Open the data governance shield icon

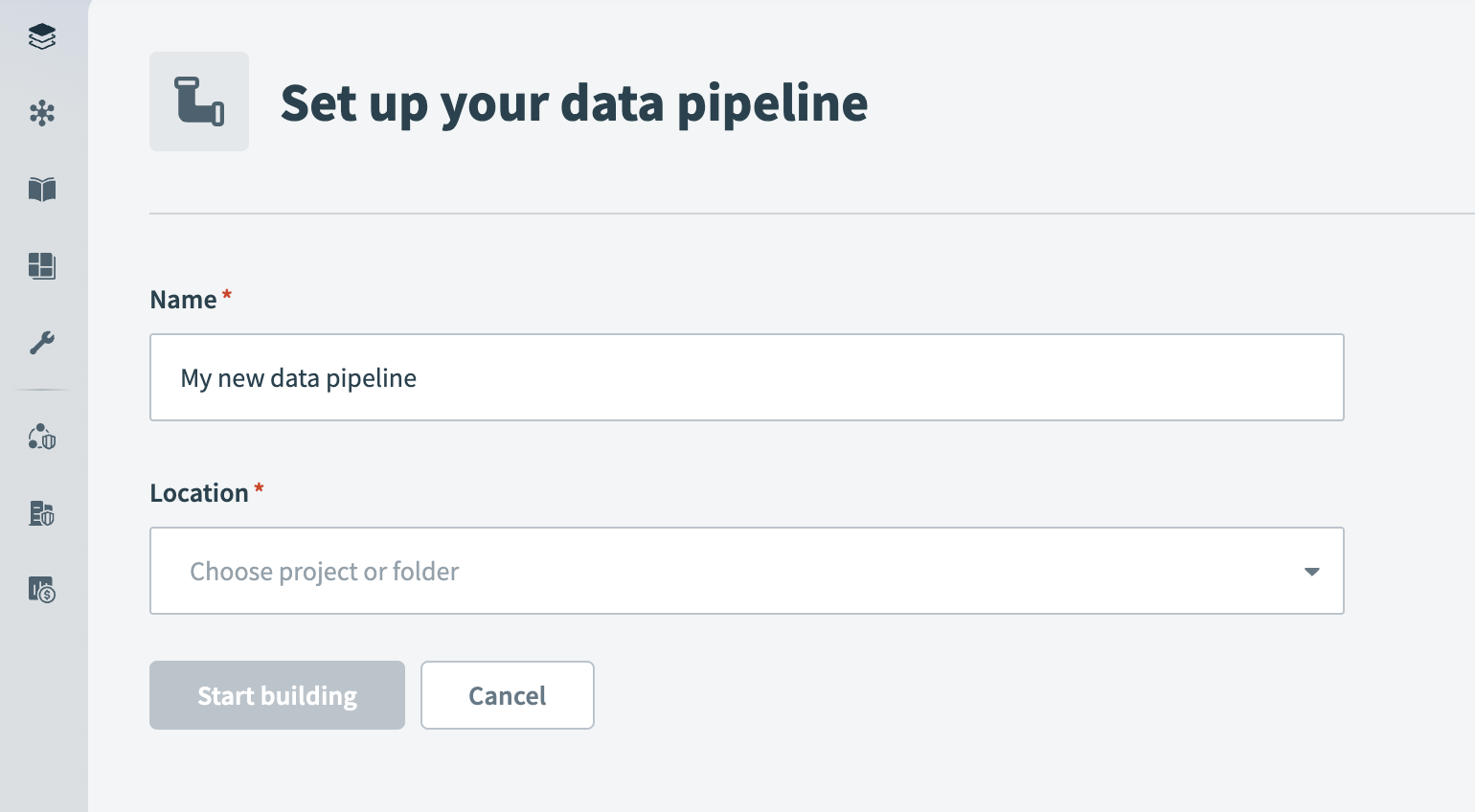(x=42, y=438)
